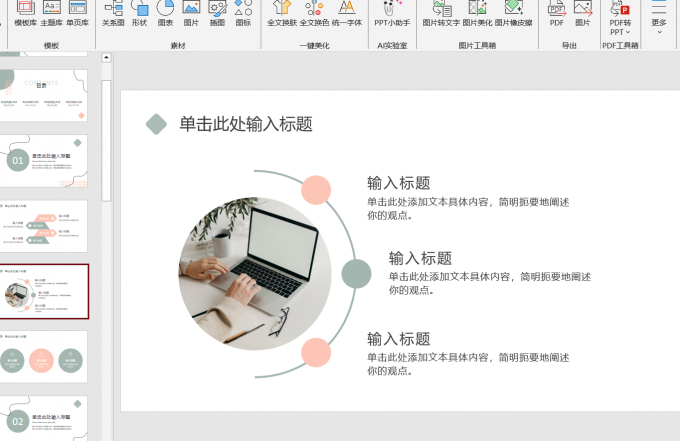Click the slide panel vertical scrollbar thumb
The image size is (680, 441).
click(106, 140)
